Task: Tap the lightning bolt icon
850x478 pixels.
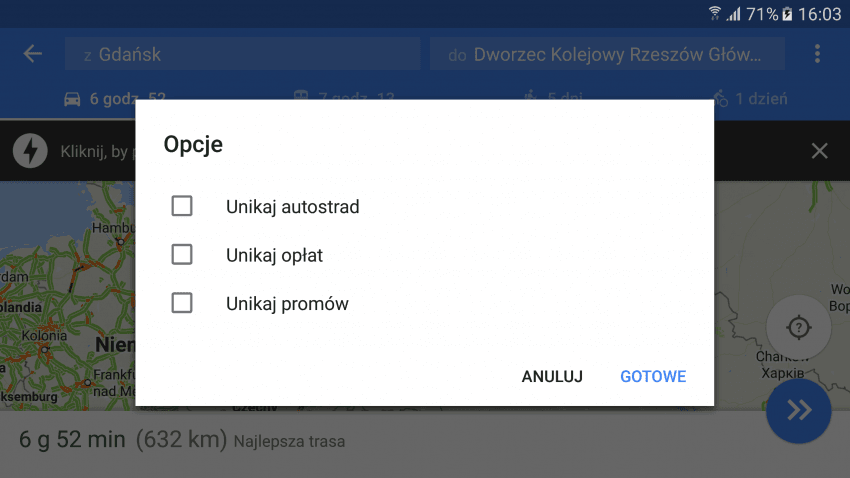Action: [x=30, y=151]
